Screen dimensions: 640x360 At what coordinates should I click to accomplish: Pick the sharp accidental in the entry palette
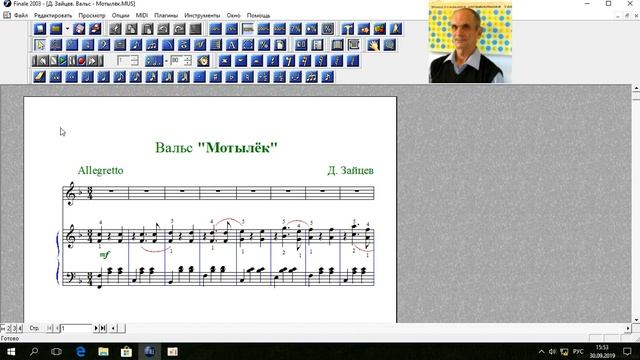click(x=216, y=76)
